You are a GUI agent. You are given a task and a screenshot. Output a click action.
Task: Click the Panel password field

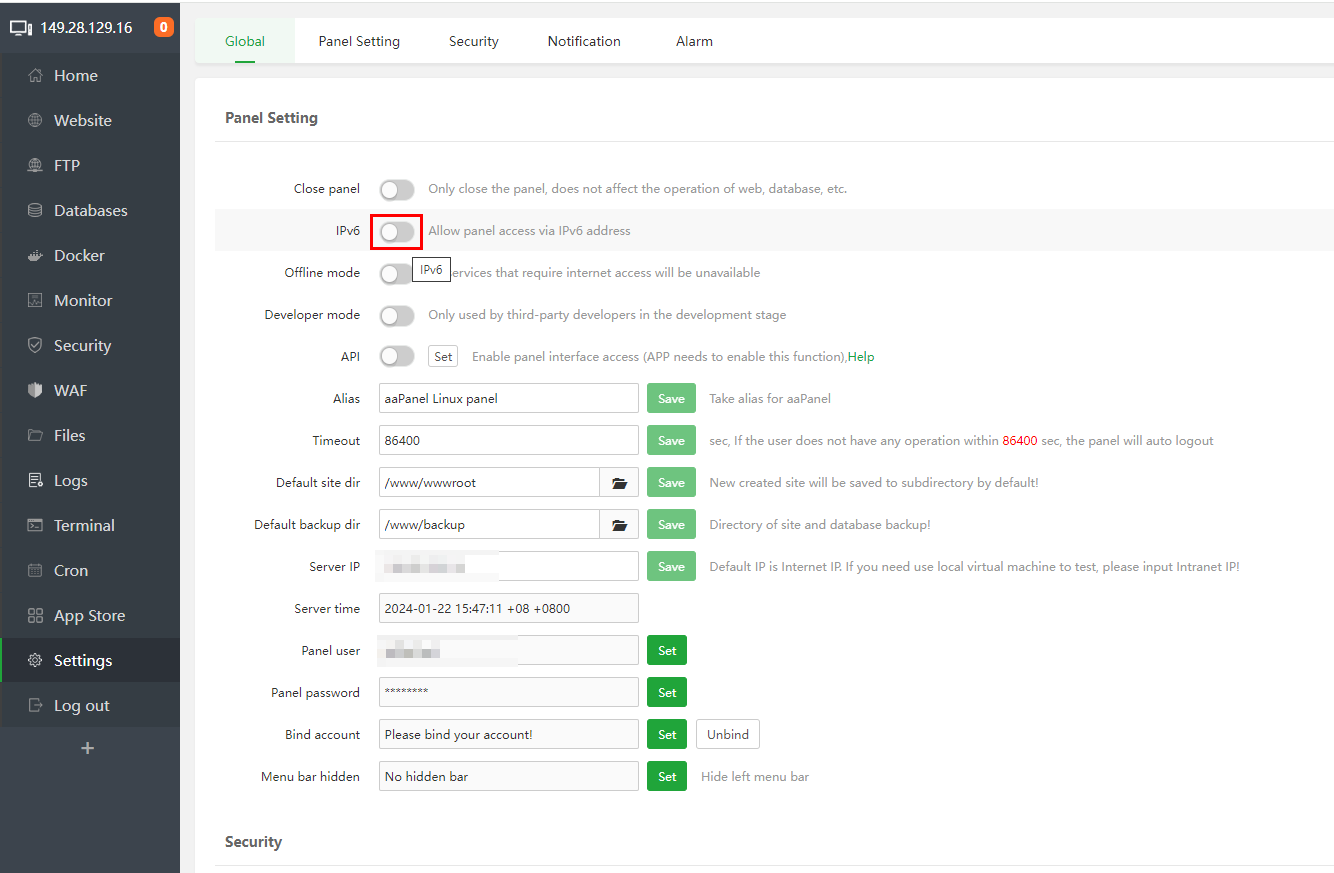coord(509,693)
